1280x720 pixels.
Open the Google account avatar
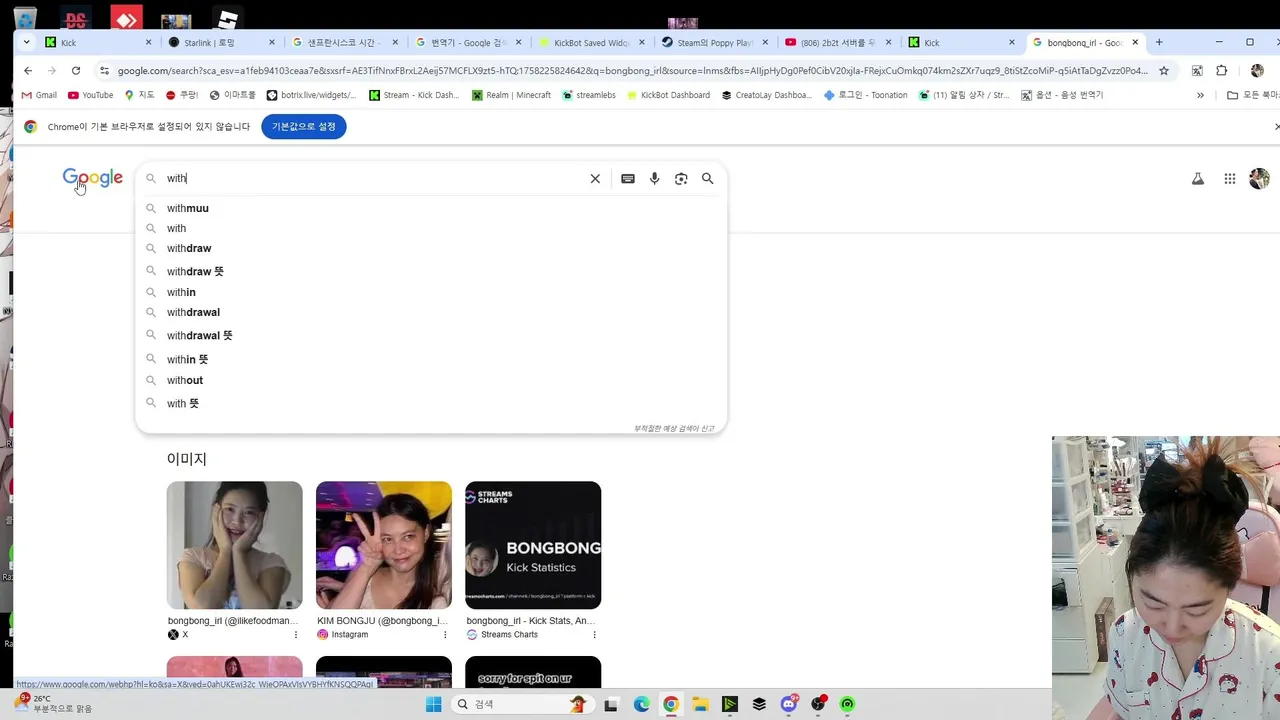(1260, 179)
